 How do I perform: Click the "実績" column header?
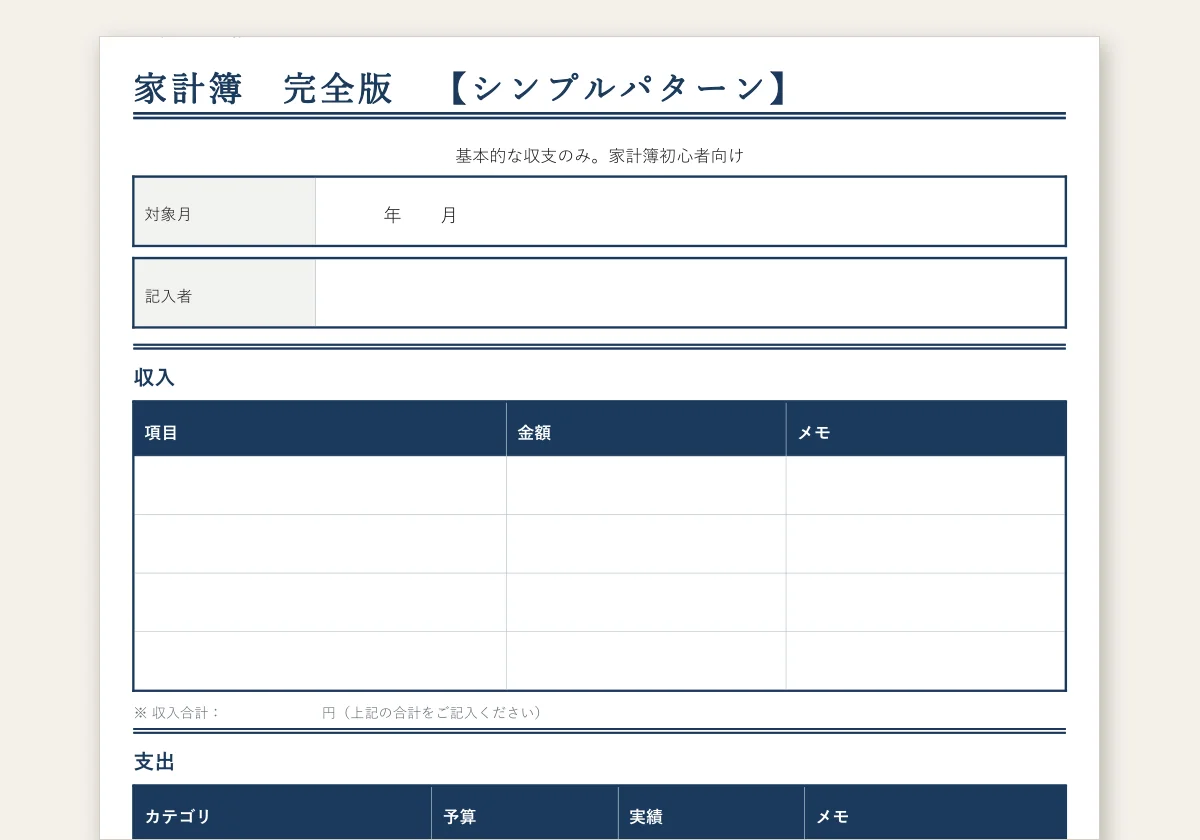(712, 813)
